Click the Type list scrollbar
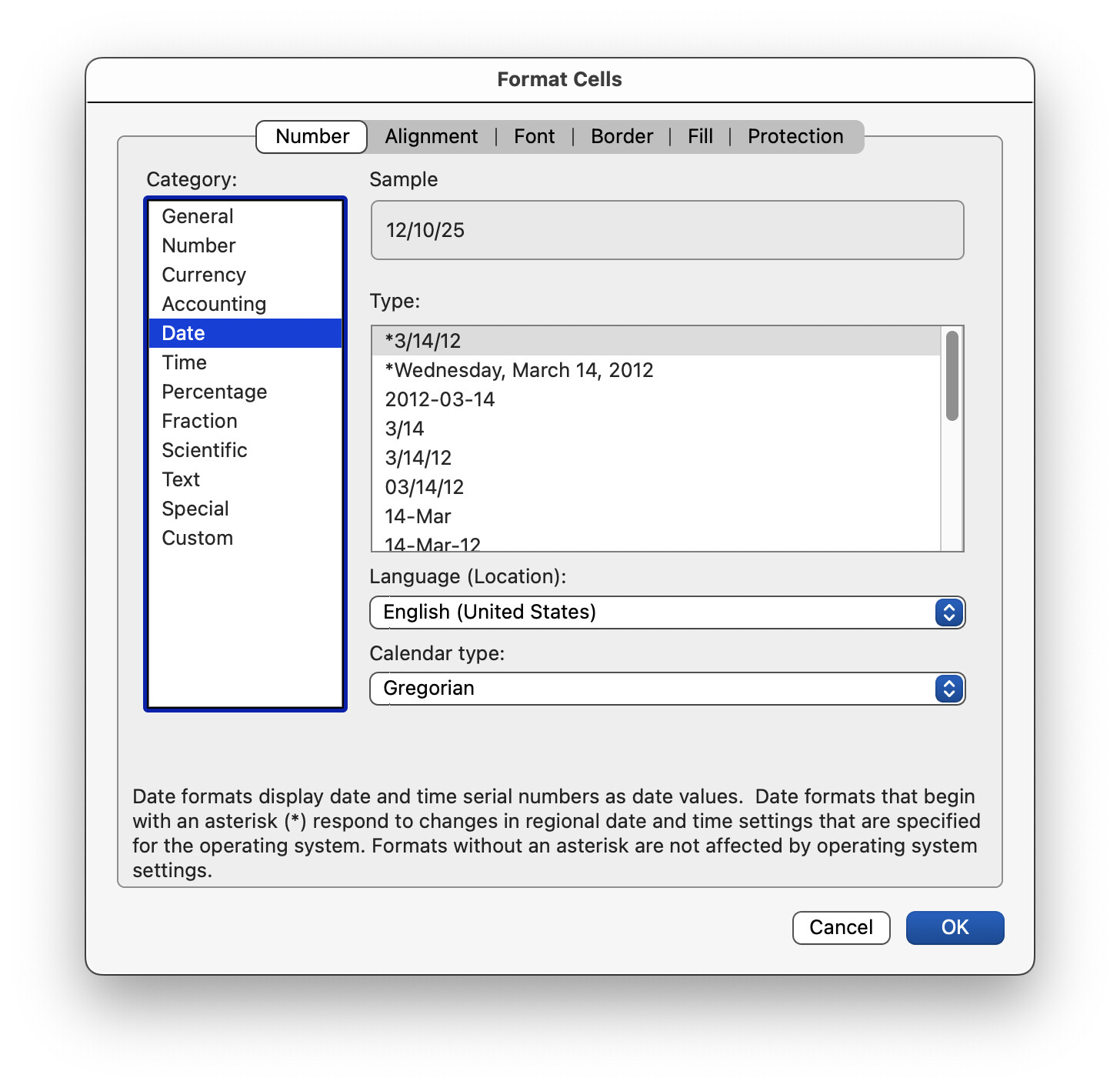This screenshot has width=1120, height=1088. 952,377
